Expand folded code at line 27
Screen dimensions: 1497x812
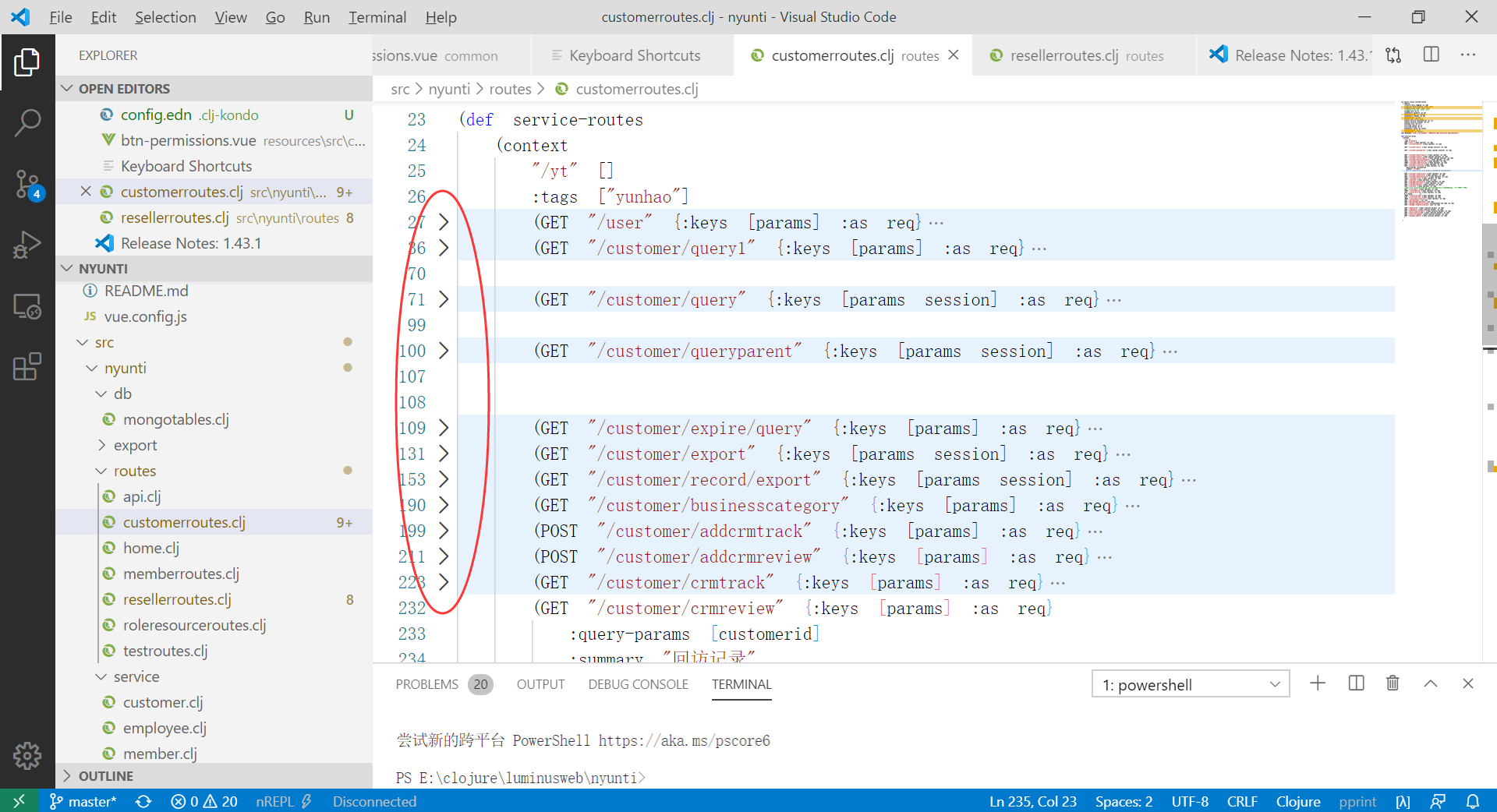(444, 221)
